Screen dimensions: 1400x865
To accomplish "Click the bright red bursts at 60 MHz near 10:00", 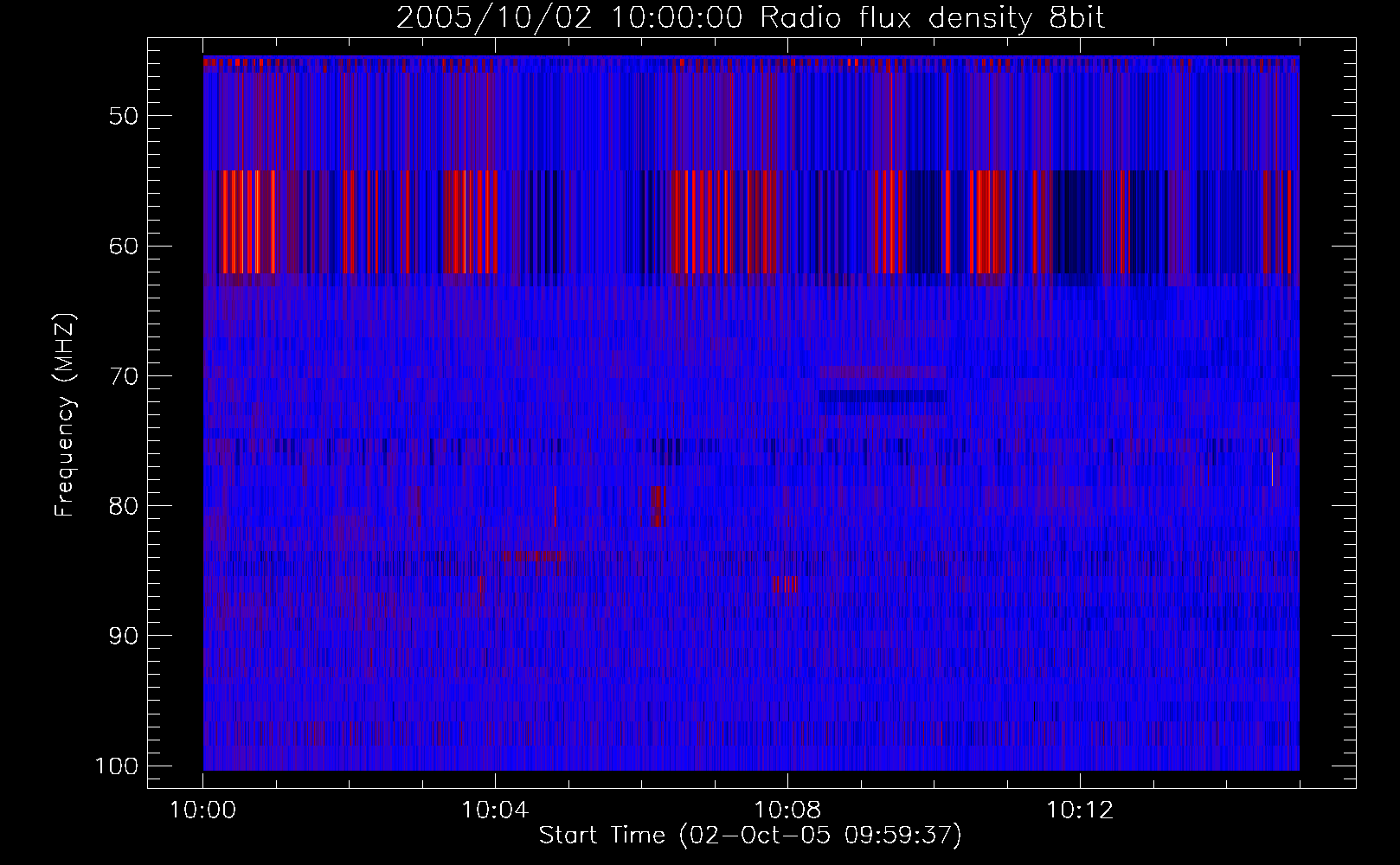I will 241,222.
